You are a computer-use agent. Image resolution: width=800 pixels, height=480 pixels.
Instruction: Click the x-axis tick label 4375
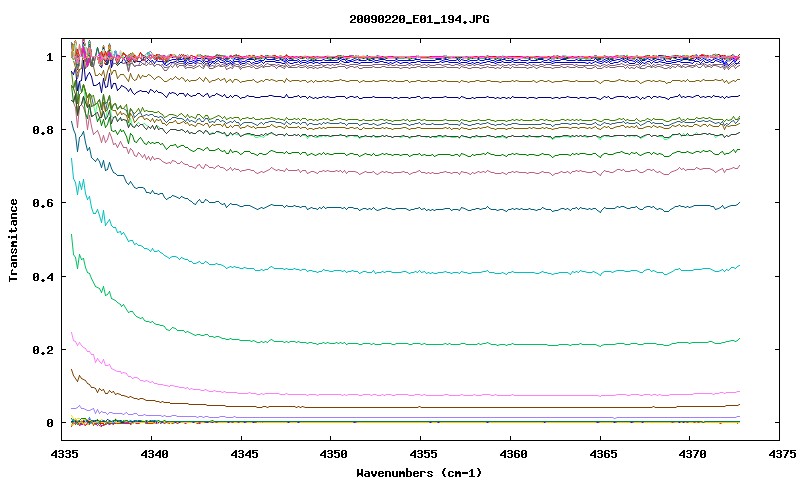tap(781, 454)
